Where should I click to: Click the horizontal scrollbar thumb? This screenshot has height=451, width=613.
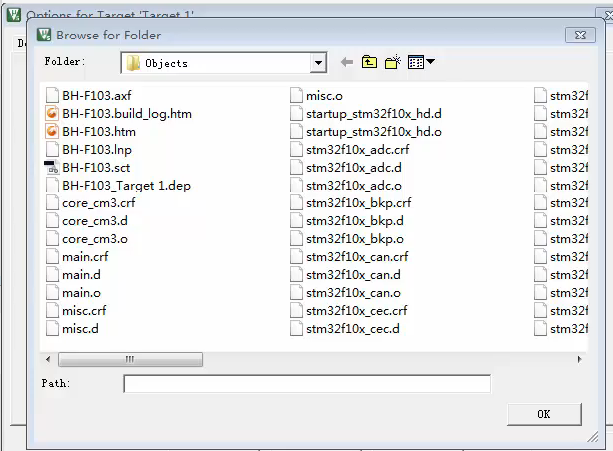tap(130, 359)
